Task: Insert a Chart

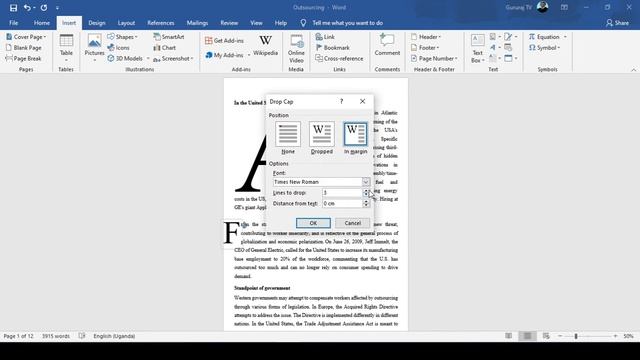Action: [x=165, y=48]
